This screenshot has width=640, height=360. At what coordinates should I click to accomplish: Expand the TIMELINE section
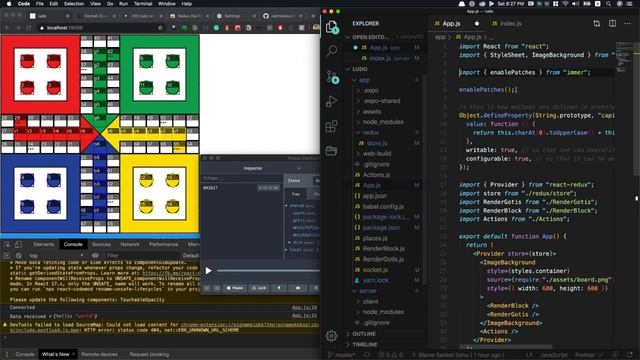click(364, 344)
